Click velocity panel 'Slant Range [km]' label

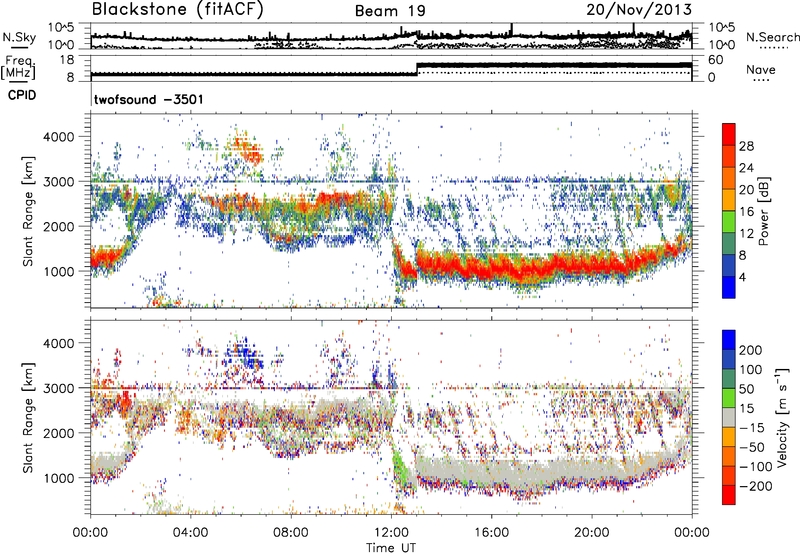coord(28,418)
